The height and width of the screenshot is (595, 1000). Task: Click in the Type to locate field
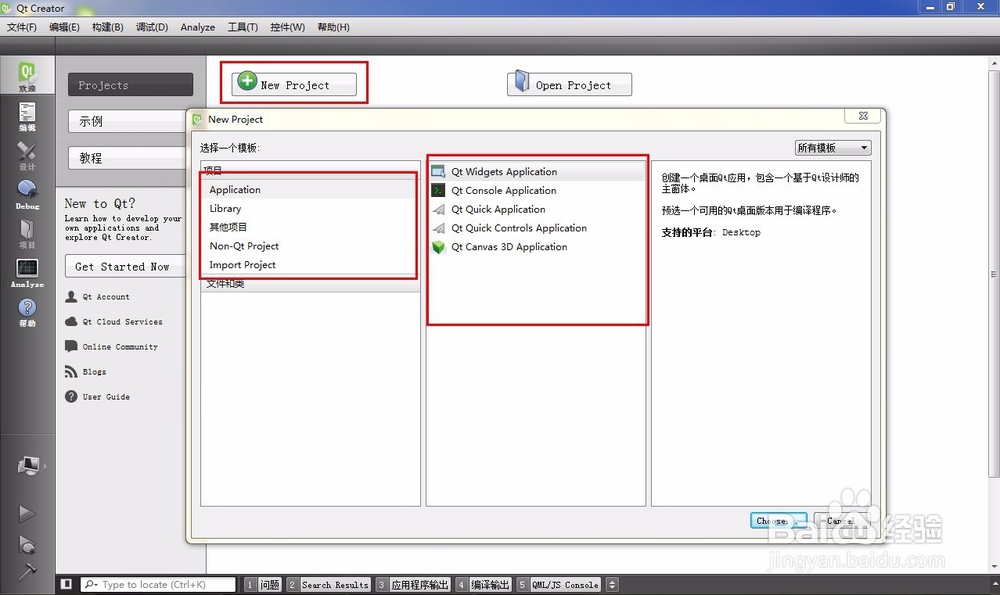pos(158,584)
